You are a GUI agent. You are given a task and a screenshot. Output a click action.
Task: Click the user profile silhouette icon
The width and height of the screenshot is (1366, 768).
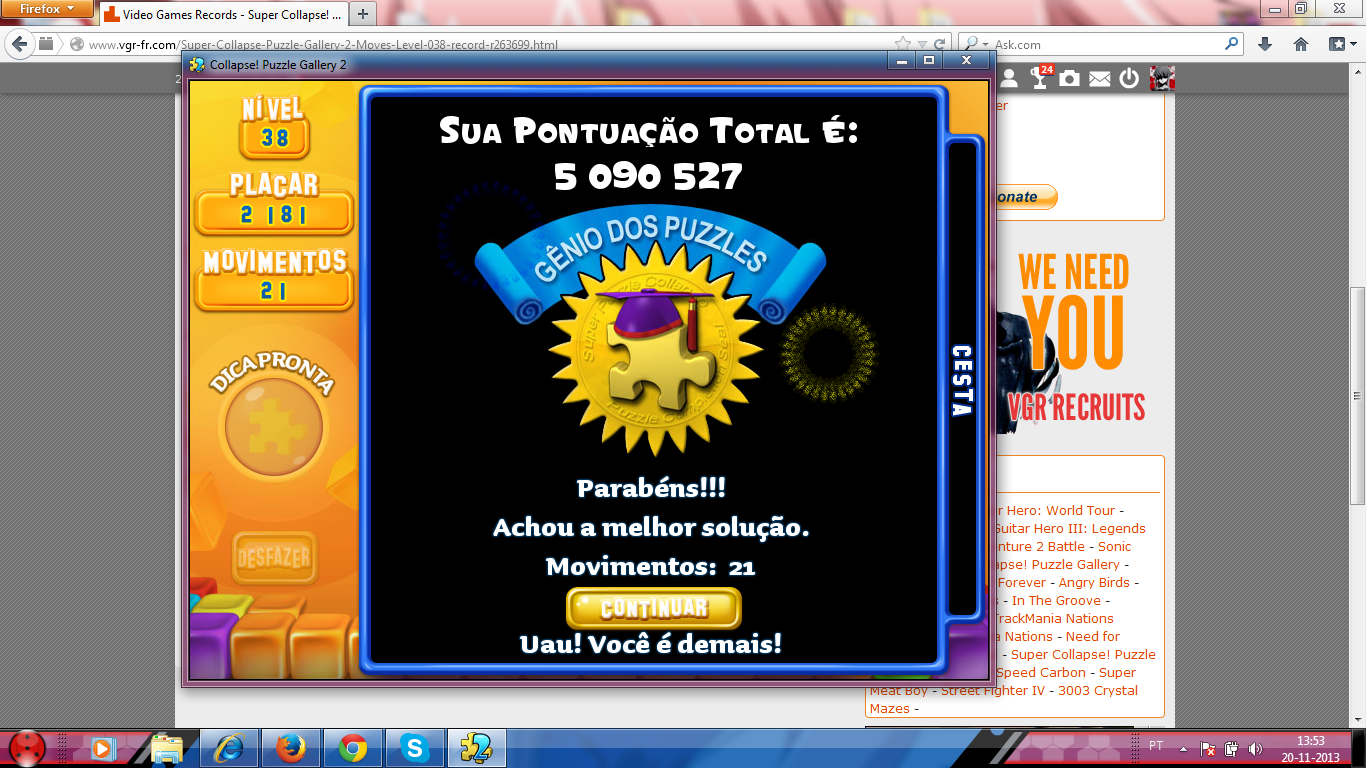tap(1009, 79)
